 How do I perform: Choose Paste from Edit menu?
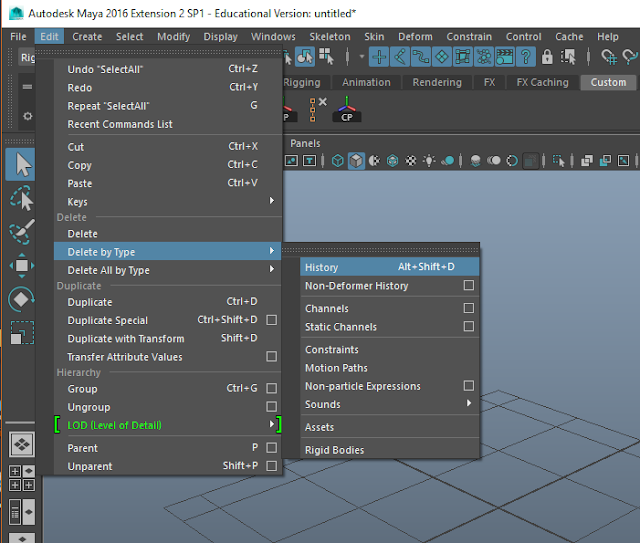(168, 183)
